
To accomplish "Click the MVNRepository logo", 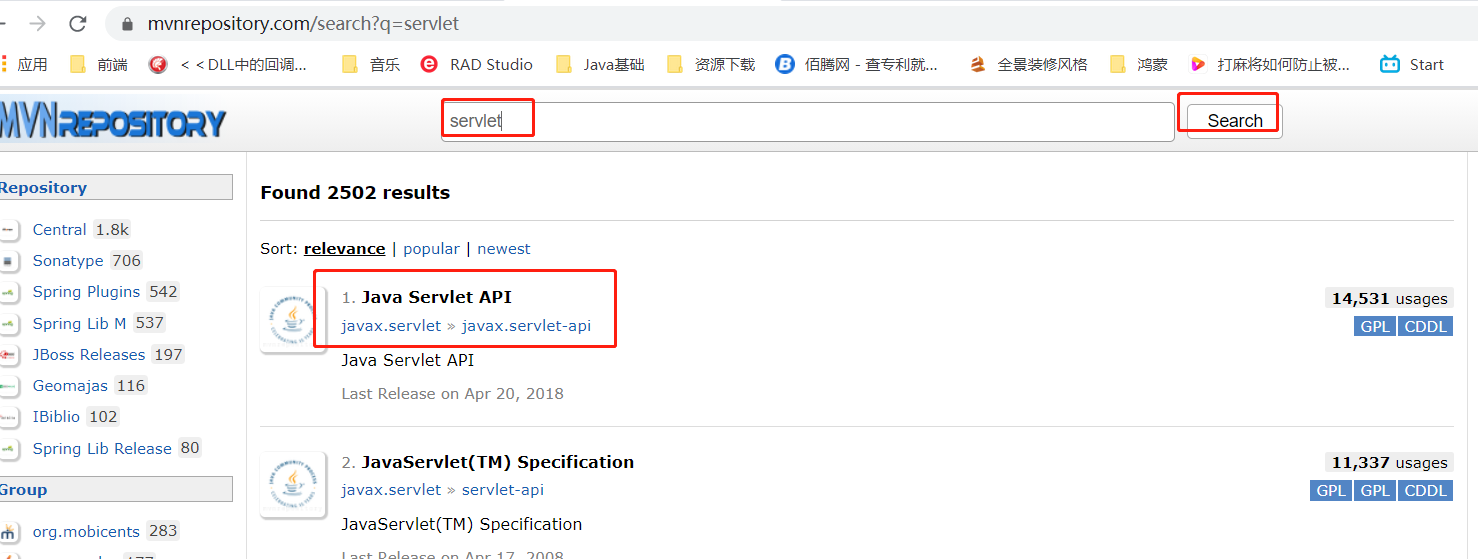I will click(x=113, y=121).
